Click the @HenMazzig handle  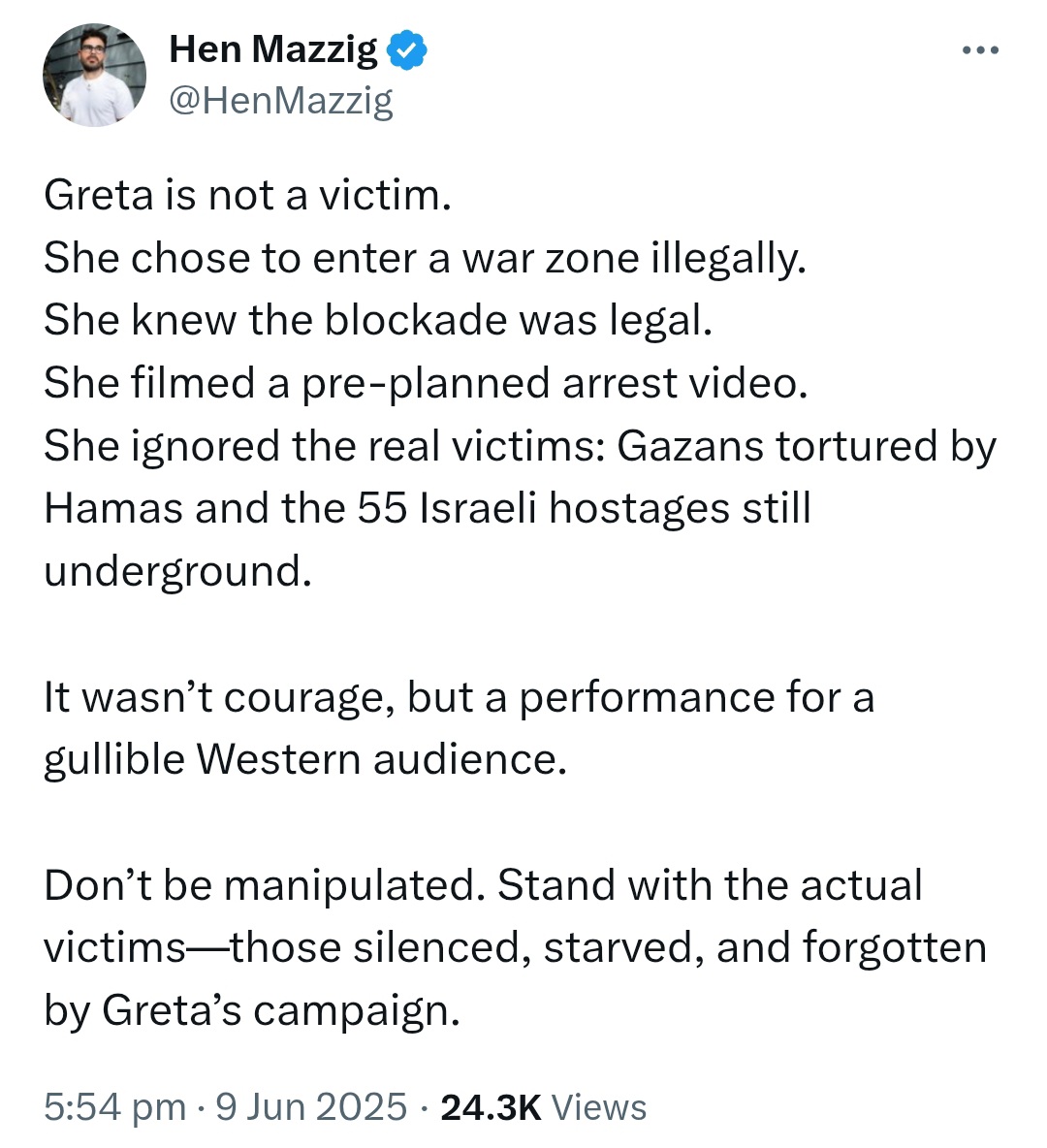281,100
